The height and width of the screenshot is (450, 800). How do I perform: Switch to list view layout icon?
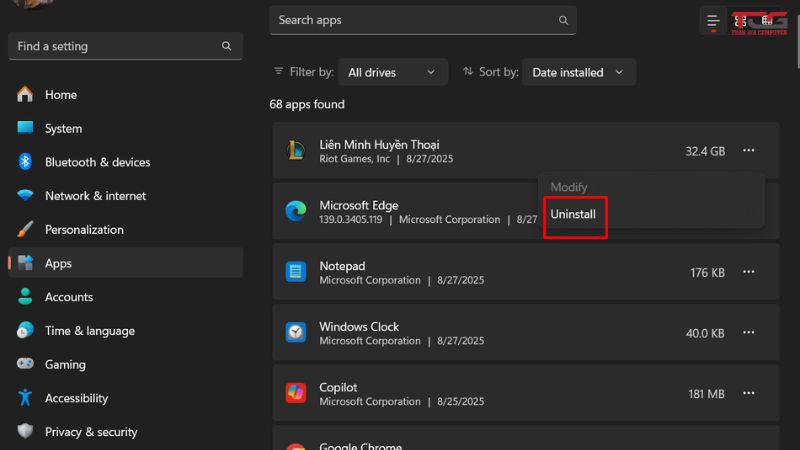pyautogui.click(x=713, y=21)
